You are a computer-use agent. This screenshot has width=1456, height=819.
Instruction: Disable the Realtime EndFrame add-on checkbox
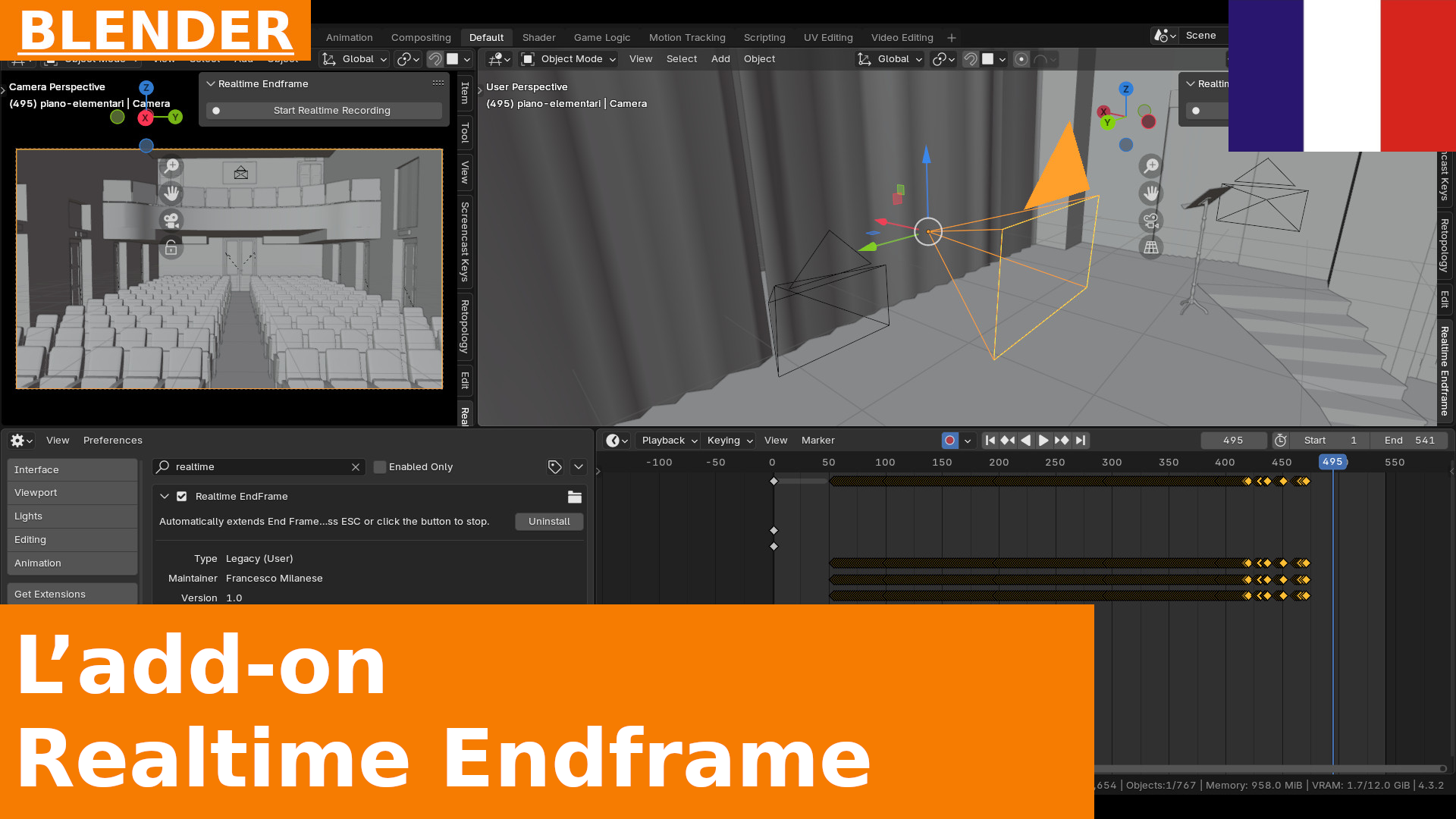[182, 497]
